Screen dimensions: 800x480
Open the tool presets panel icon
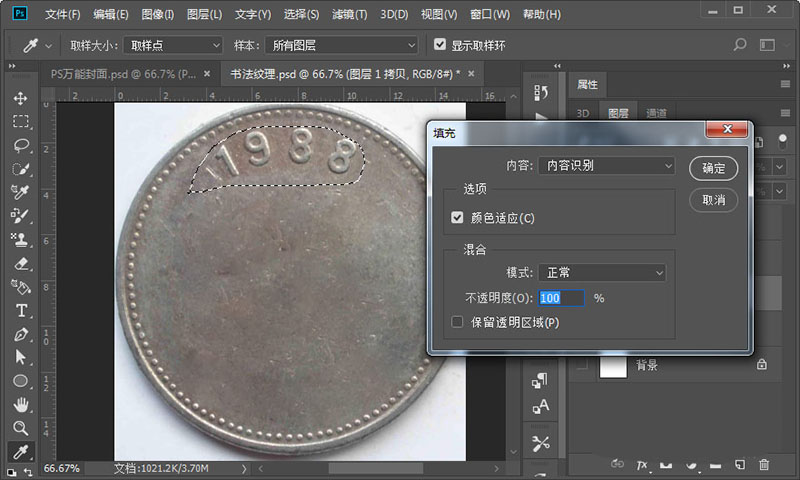point(540,443)
